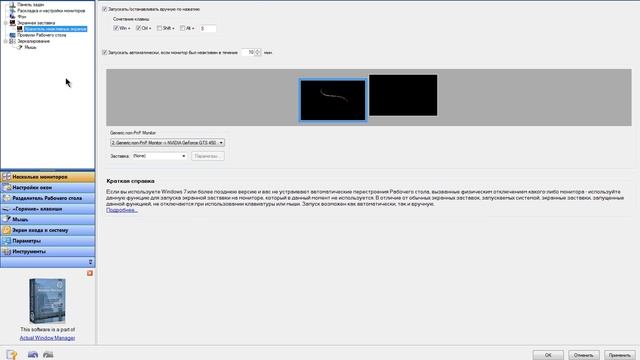Open the Подробнее... link
Image resolution: width=640 pixels, height=360 pixels.
[x=122, y=210]
